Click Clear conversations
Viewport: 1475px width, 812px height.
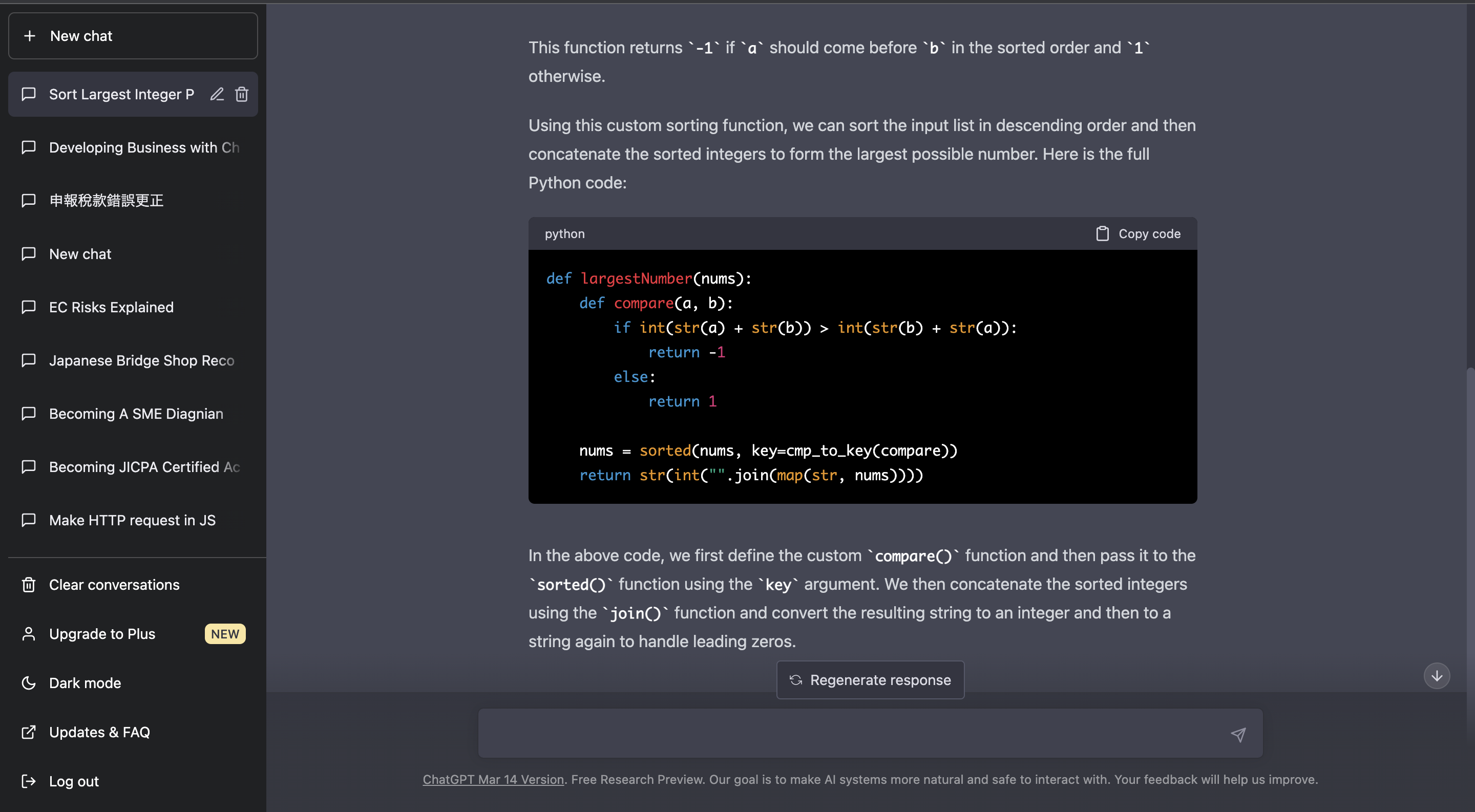pos(114,584)
